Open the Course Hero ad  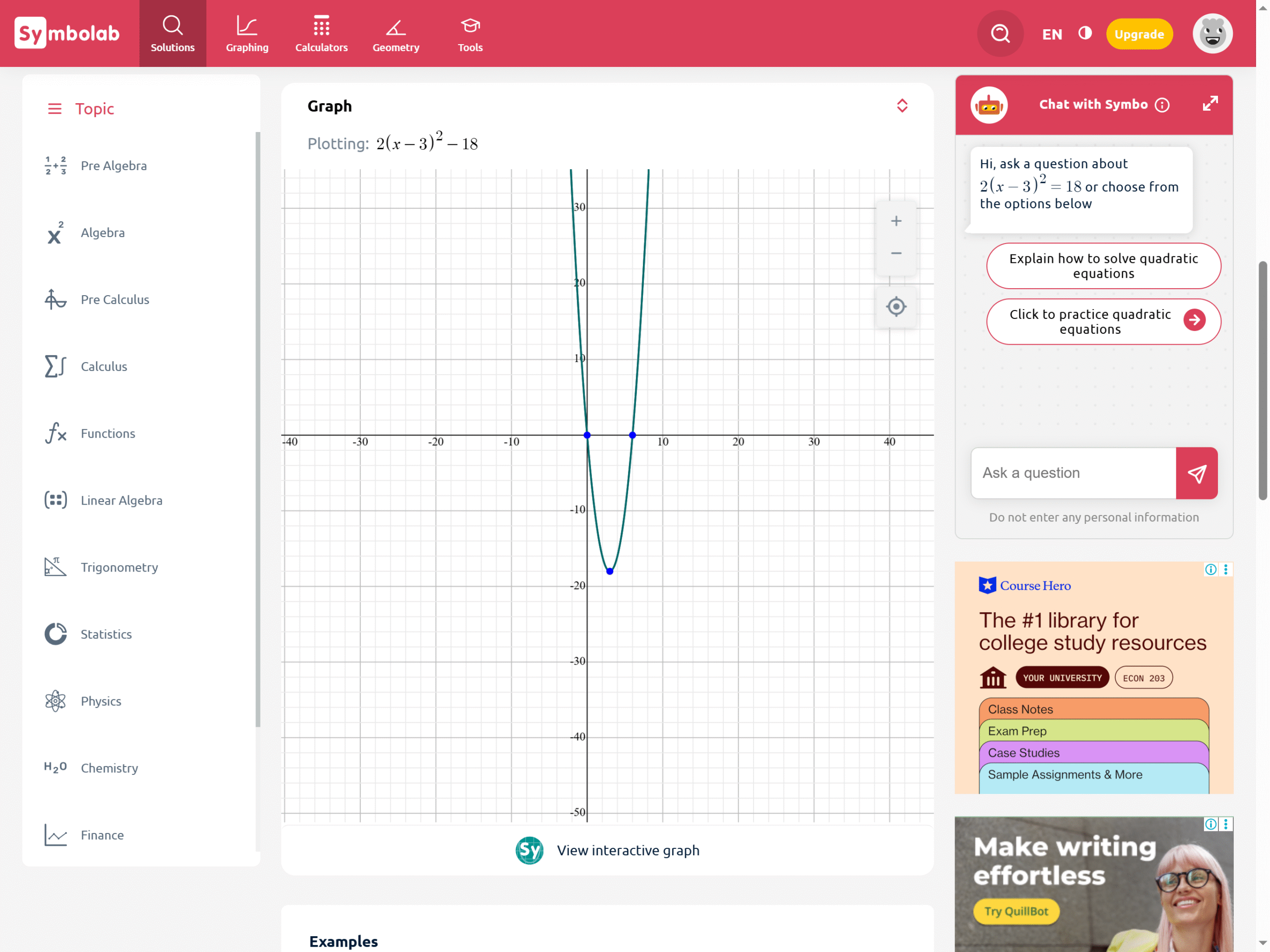click(1093, 678)
